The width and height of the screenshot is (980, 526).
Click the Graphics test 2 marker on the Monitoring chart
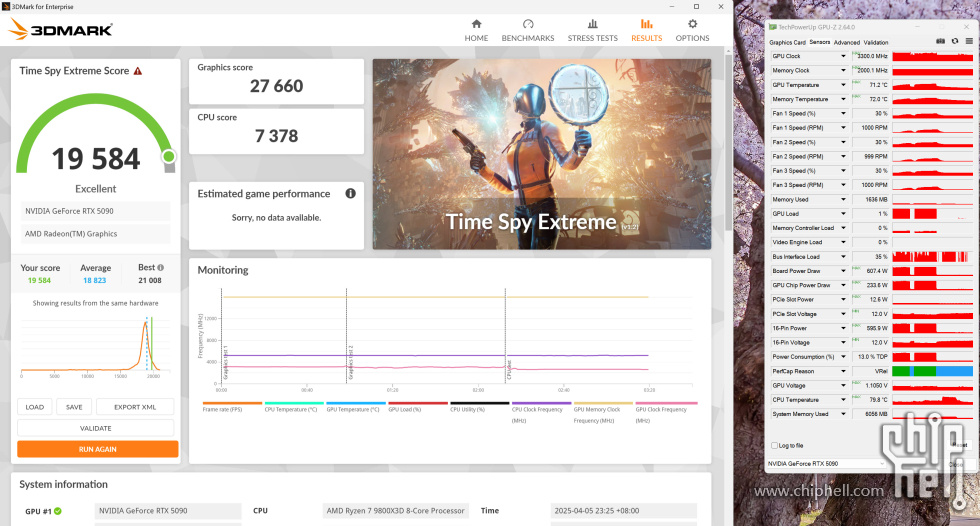351,362
